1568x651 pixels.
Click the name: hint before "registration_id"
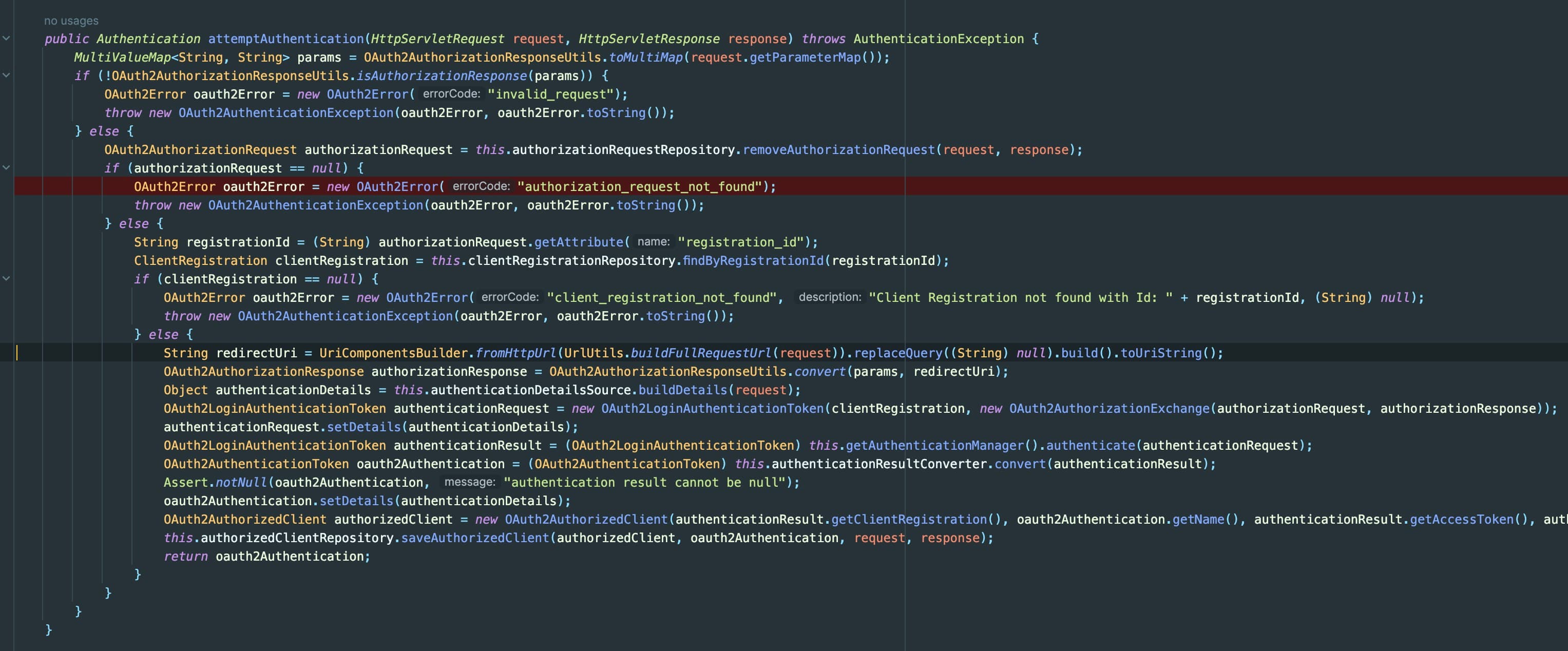[x=653, y=241]
